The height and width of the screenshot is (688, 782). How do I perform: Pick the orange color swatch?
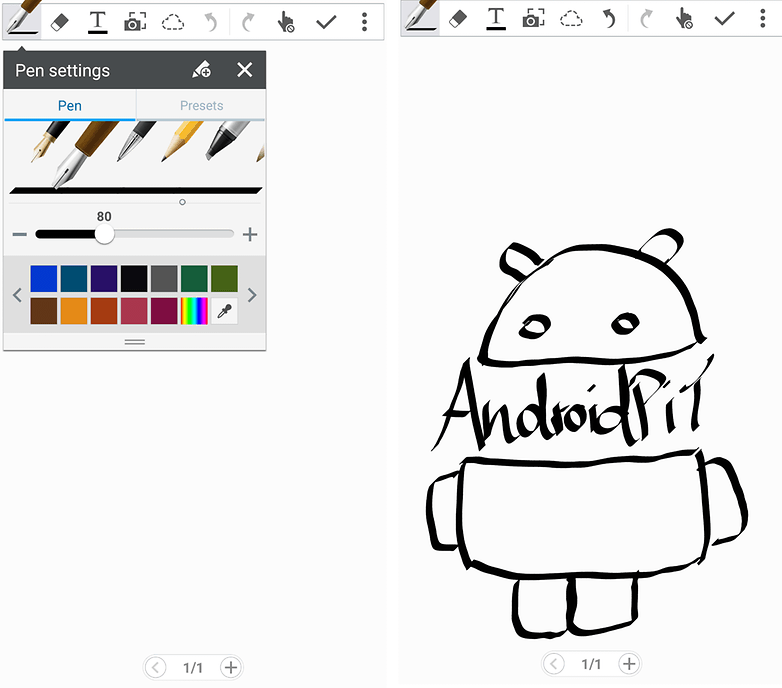click(x=74, y=311)
